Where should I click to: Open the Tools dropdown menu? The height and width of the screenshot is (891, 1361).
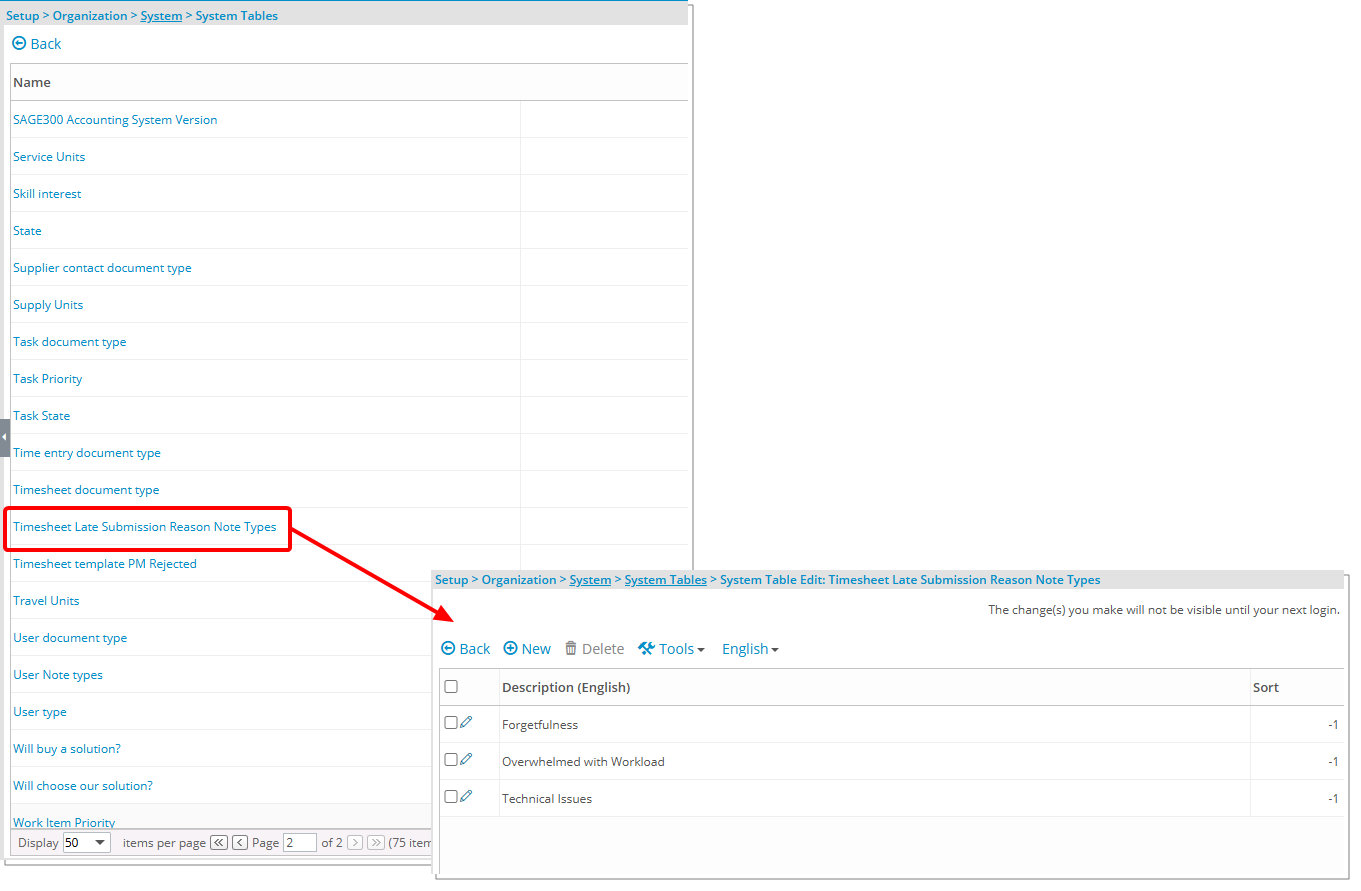pyautogui.click(x=671, y=649)
